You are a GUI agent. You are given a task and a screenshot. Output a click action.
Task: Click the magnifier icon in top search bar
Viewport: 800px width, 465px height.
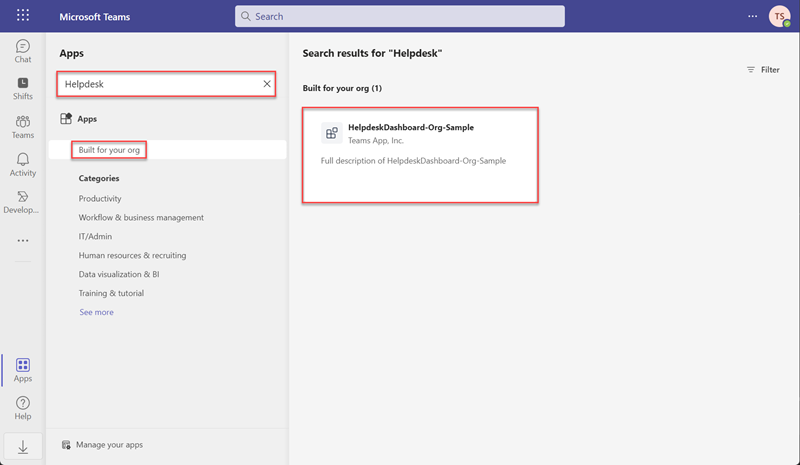click(245, 16)
